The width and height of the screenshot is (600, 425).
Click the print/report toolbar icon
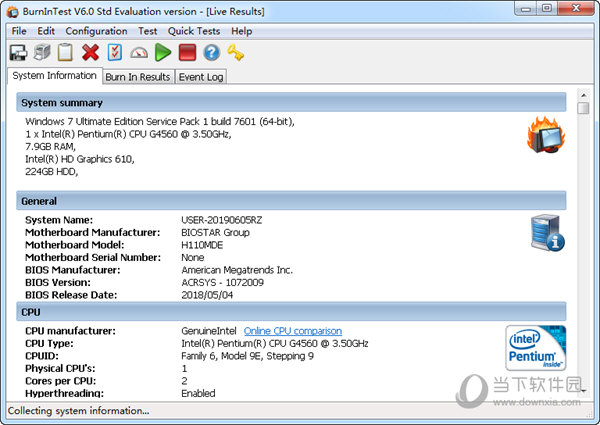42,52
